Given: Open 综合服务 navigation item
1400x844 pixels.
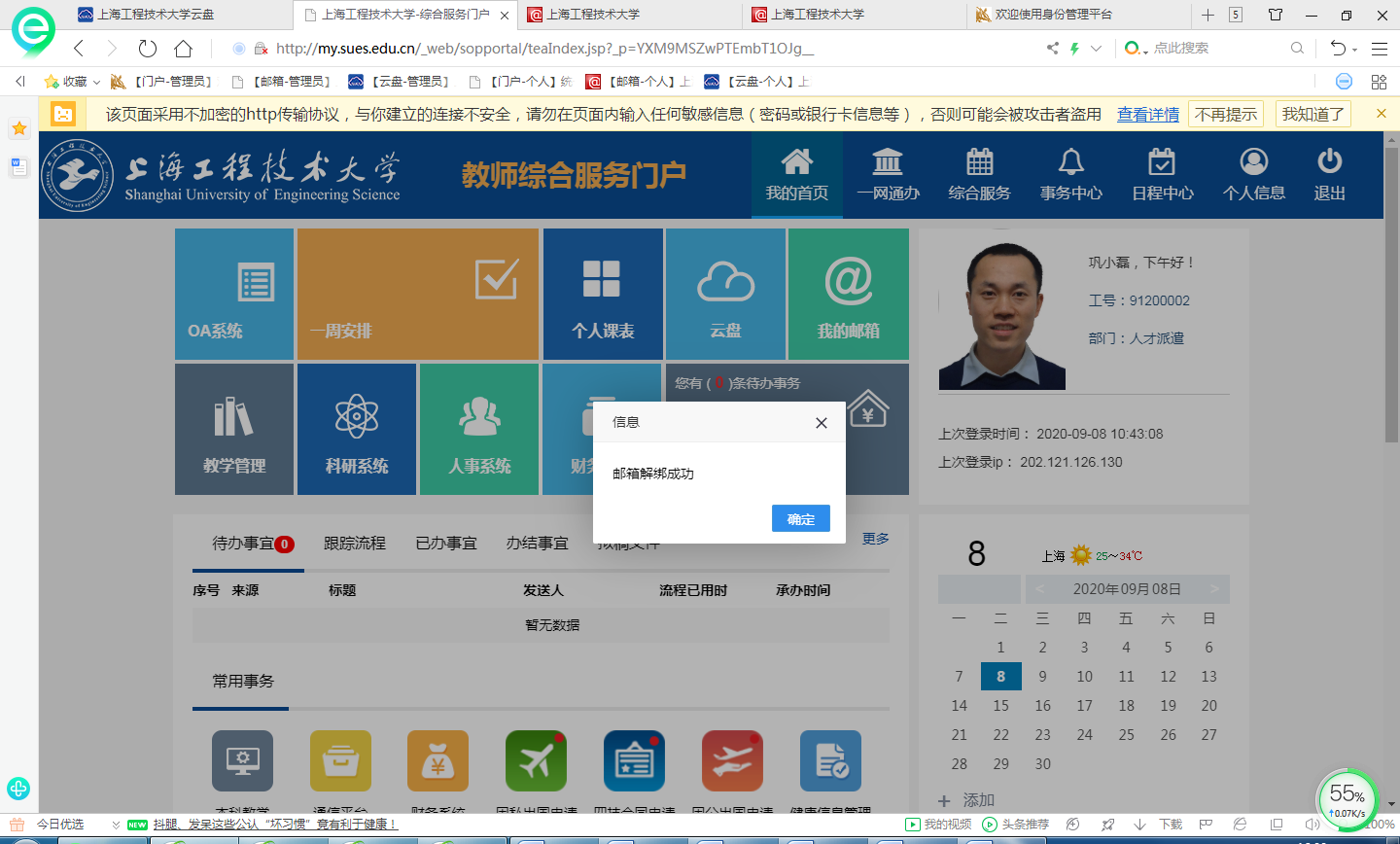Looking at the screenshot, I should point(980,175).
